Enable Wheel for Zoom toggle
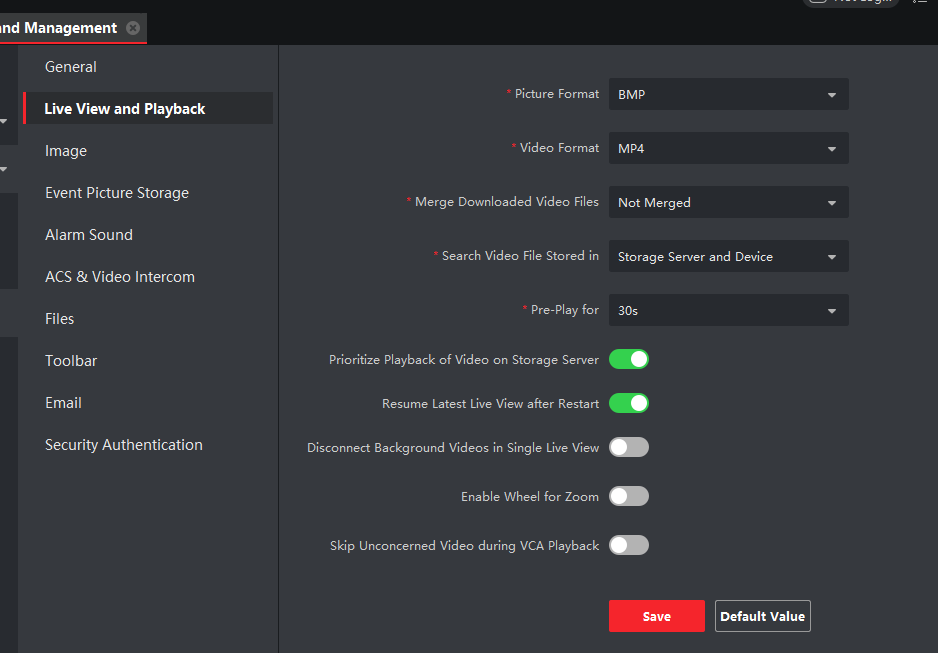This screenshot has width=938, height=653. [x=629, y=496]
